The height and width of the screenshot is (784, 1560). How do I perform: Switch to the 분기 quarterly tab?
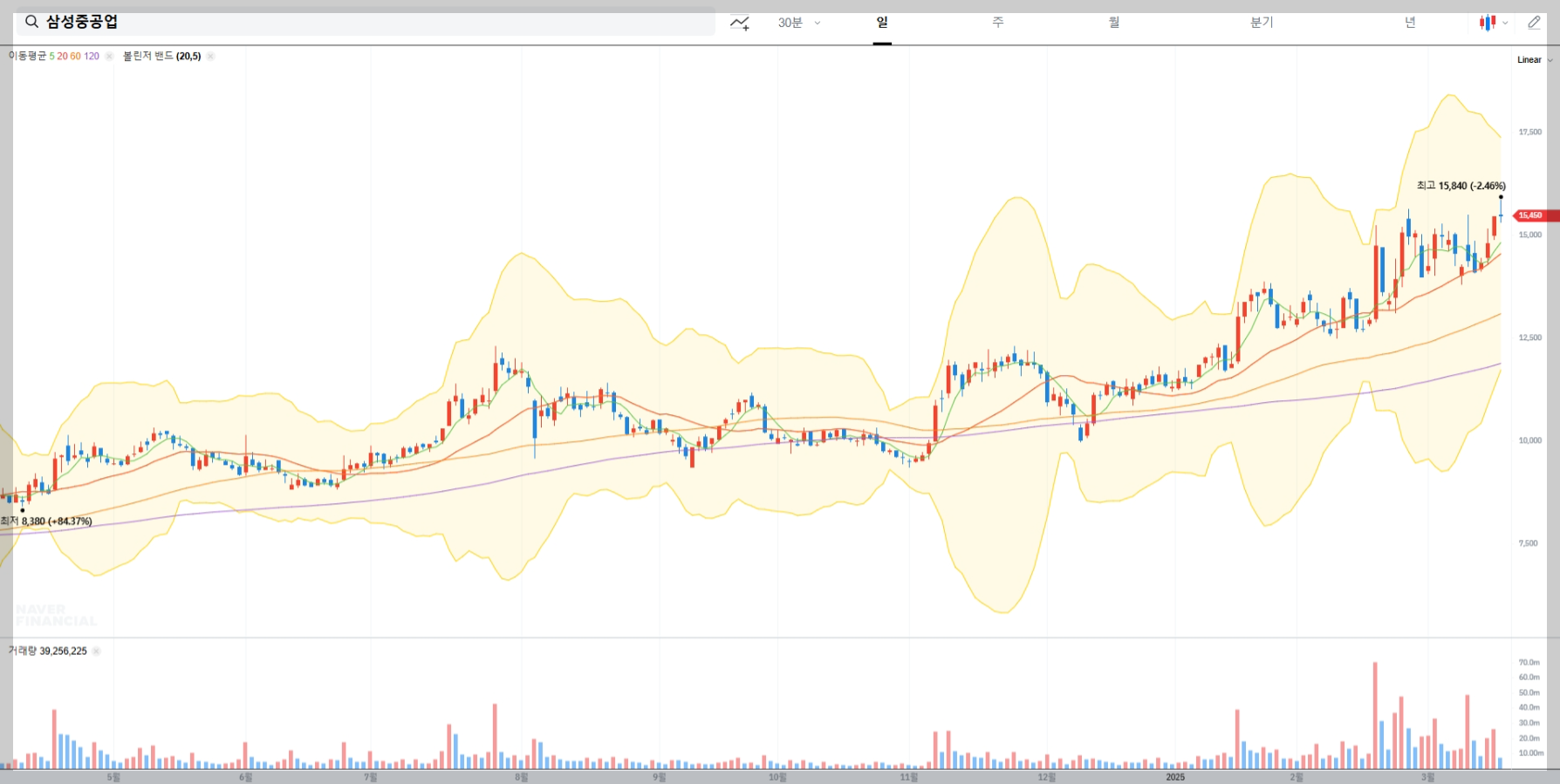[1262, 23]
